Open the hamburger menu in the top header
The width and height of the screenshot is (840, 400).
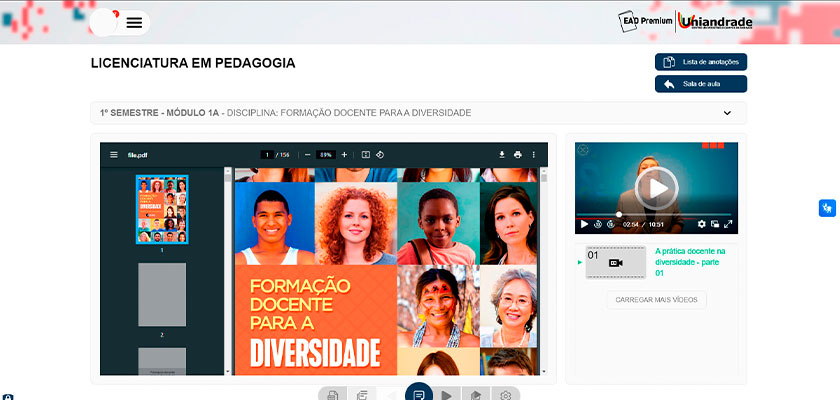tap(134, 22)
